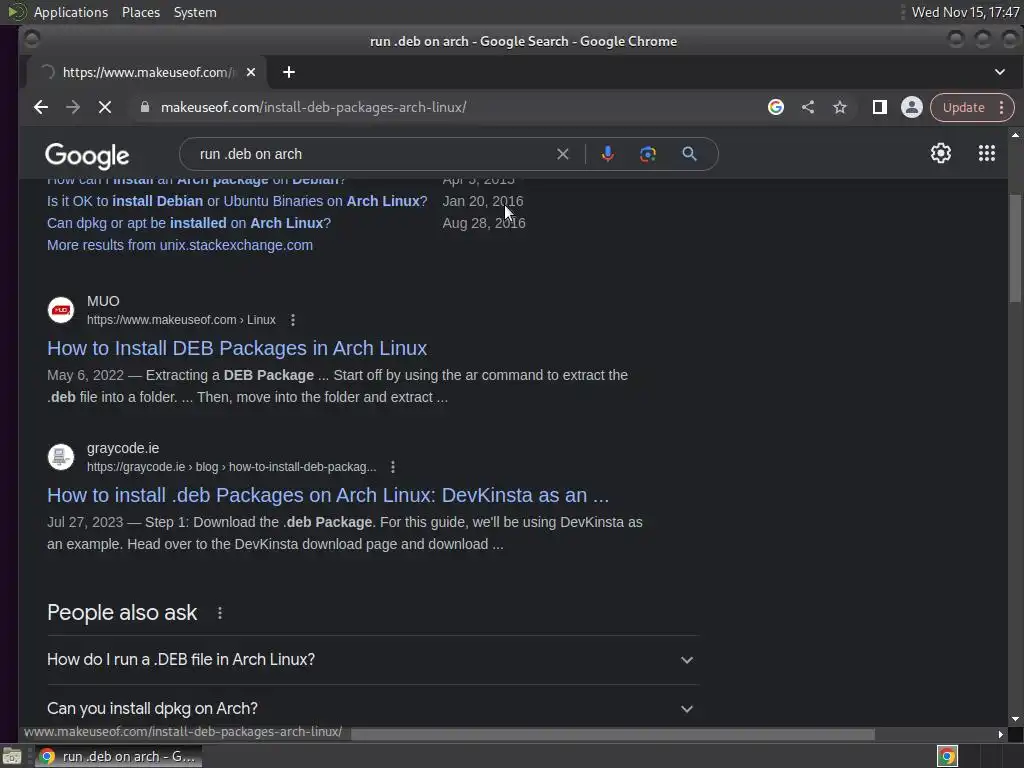Viewport: 1024px width, 768px height.
Task: Open the Applications menu
Action: point(71,12)
